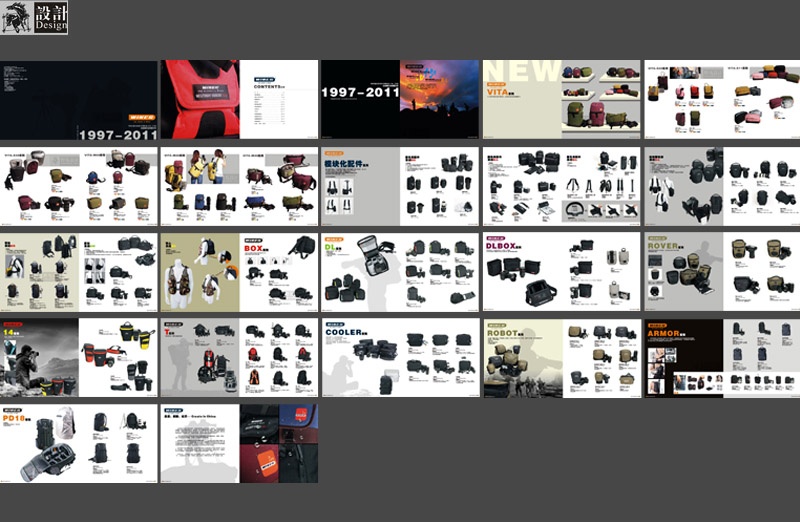Open the spread showing harness straps
This screenshot has height=522, width=800.
[562, 186]
